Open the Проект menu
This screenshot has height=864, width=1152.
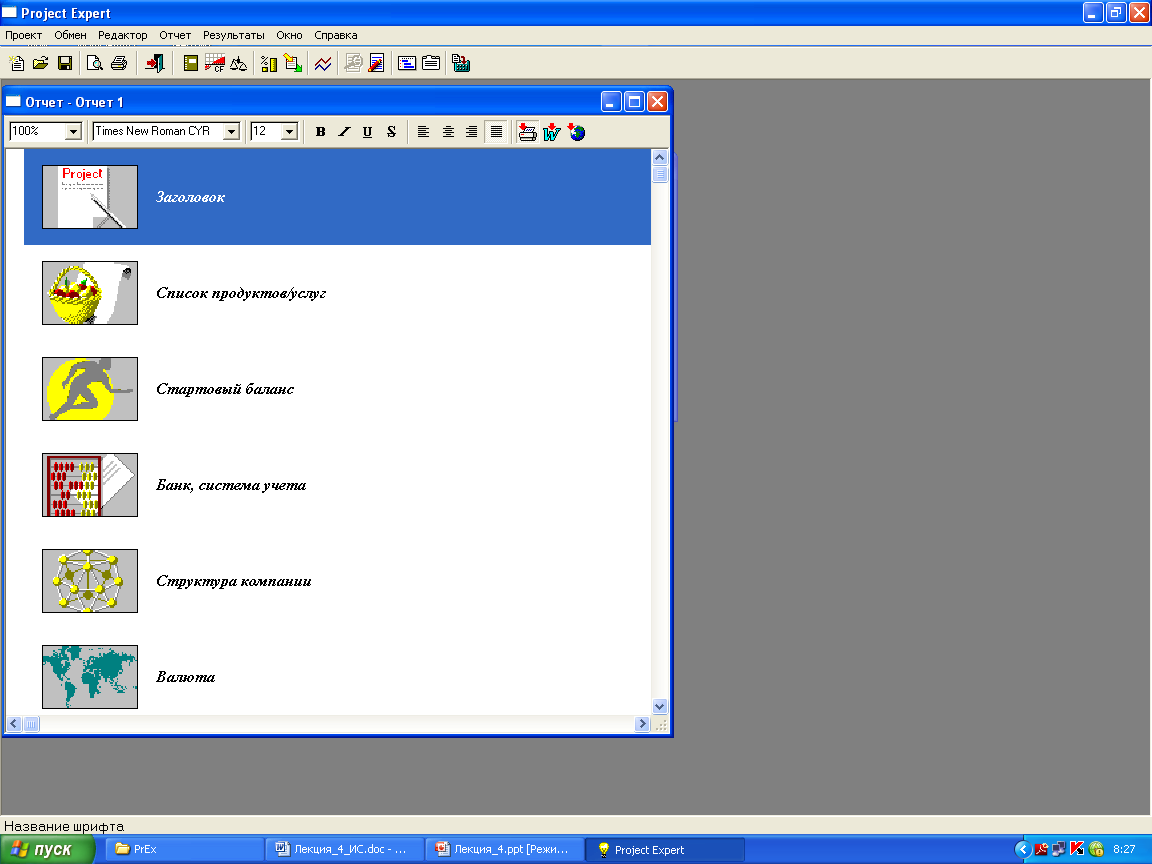[24, 35]
